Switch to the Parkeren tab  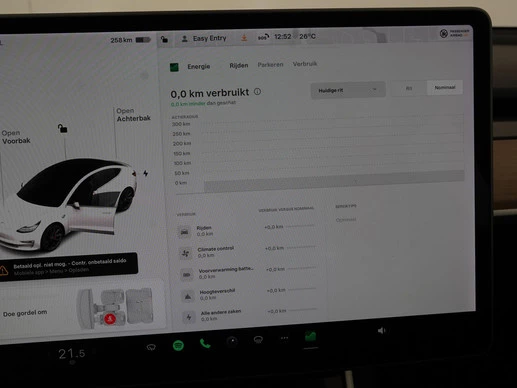click(270, 64)
